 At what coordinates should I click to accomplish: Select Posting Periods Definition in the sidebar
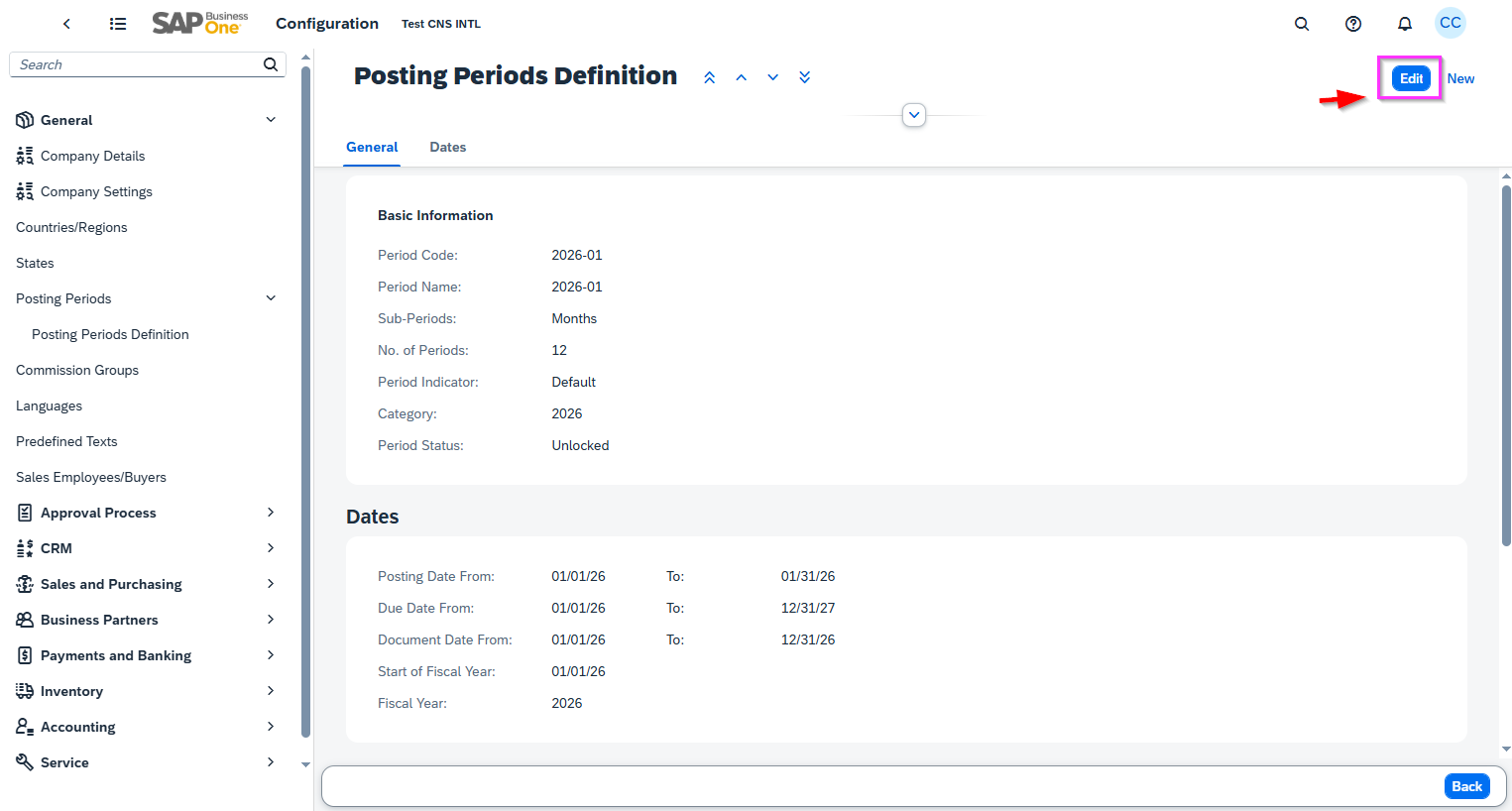point(110,334)
